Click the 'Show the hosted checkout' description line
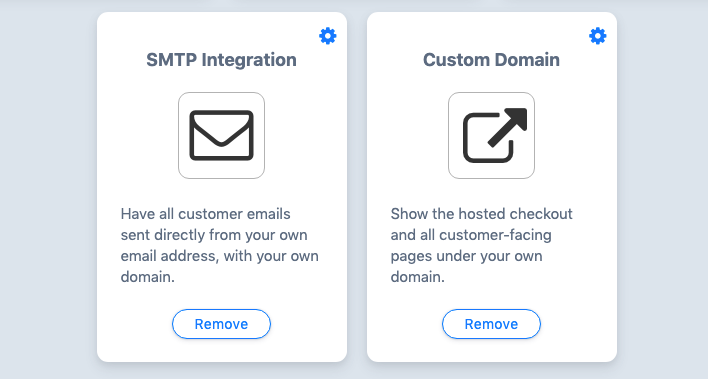The height and width of the screenshot is (379, 708). click(x=481, y=214)
